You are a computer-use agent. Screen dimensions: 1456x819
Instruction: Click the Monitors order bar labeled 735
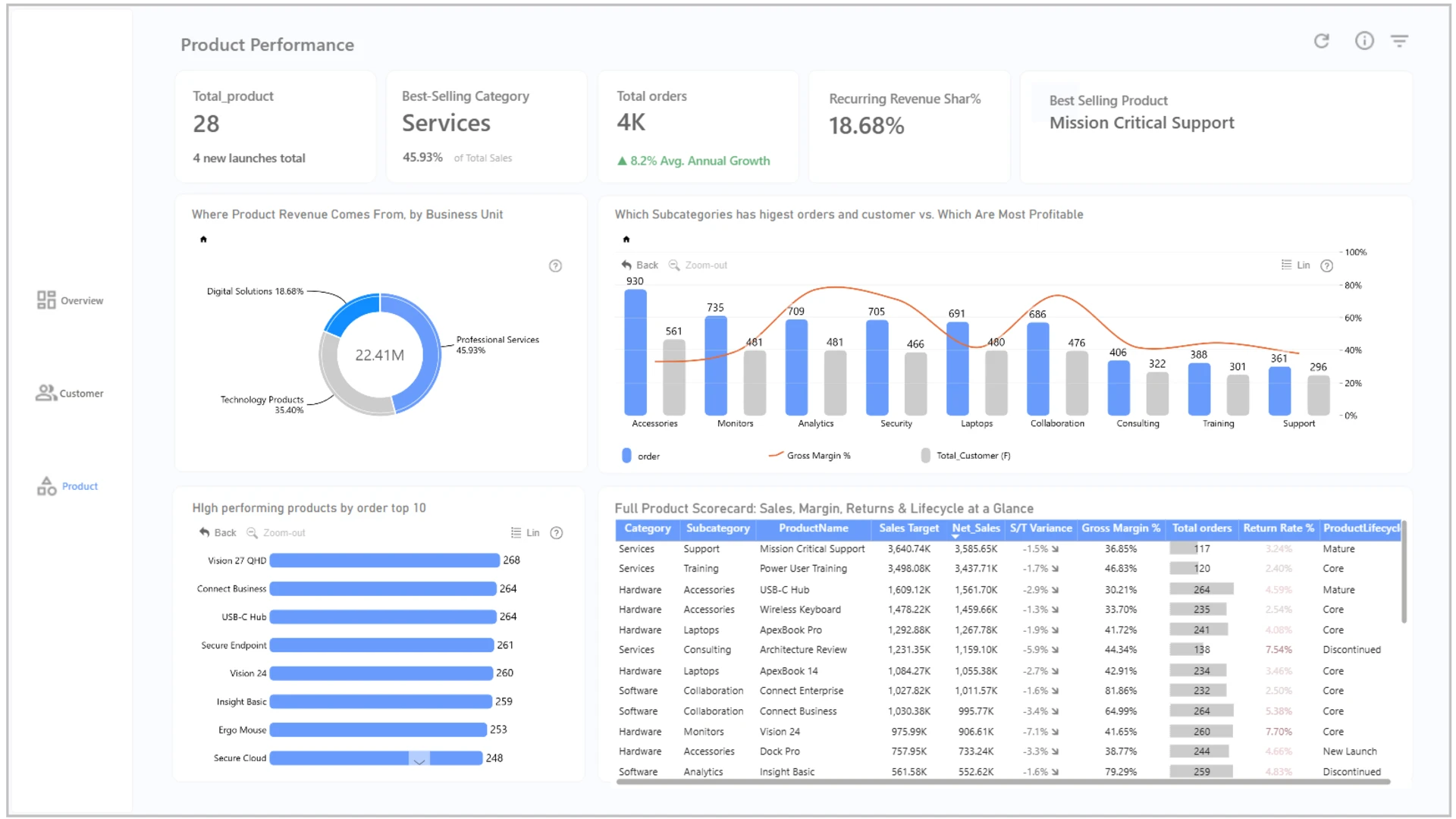[x=716, y=366]
